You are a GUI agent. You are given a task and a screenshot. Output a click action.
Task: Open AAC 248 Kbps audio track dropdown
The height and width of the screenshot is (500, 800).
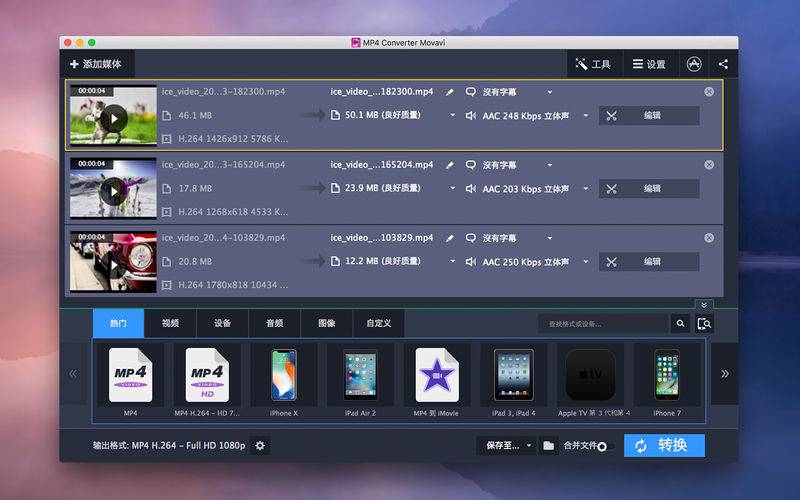[x=586, y=116]
